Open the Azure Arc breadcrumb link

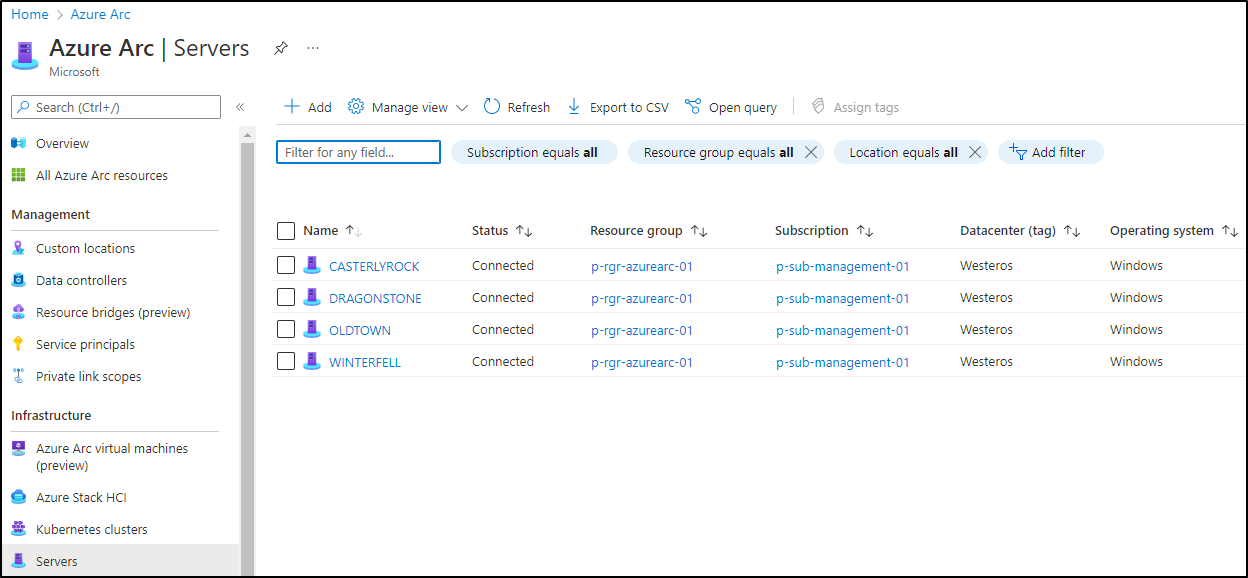coord(101,15)
